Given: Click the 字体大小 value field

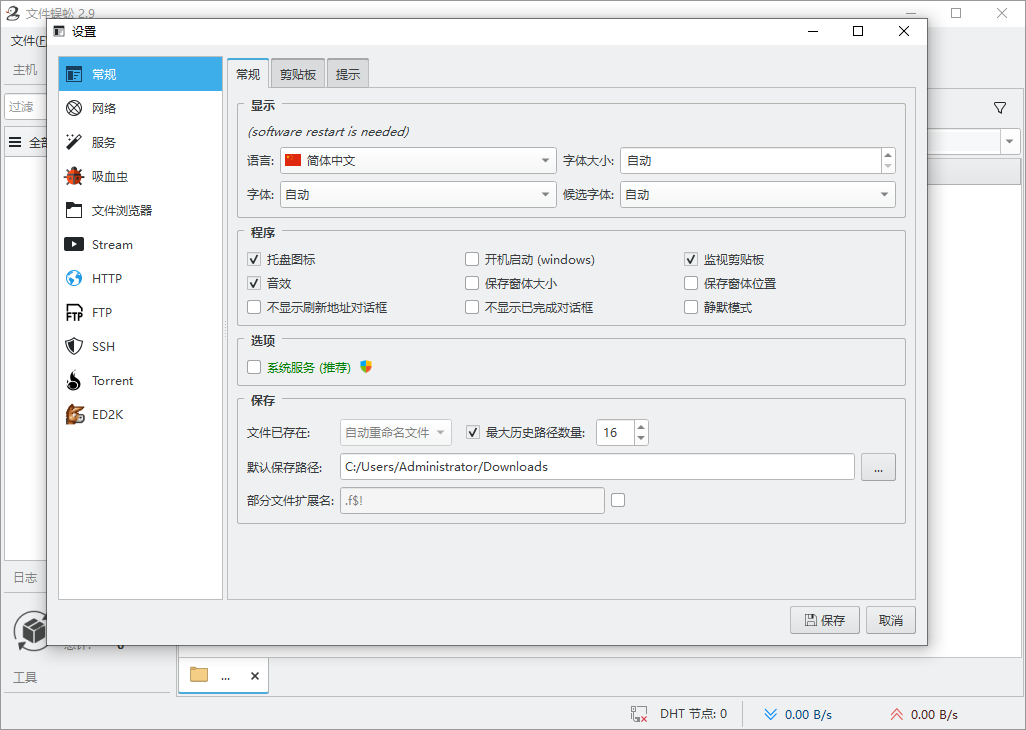Looking at the screenshot, I should (751, 160).
